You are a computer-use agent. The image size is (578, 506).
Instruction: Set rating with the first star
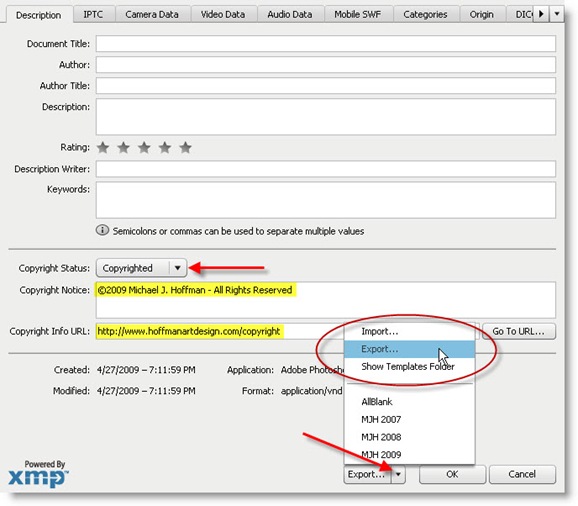(x=103, y=147)
